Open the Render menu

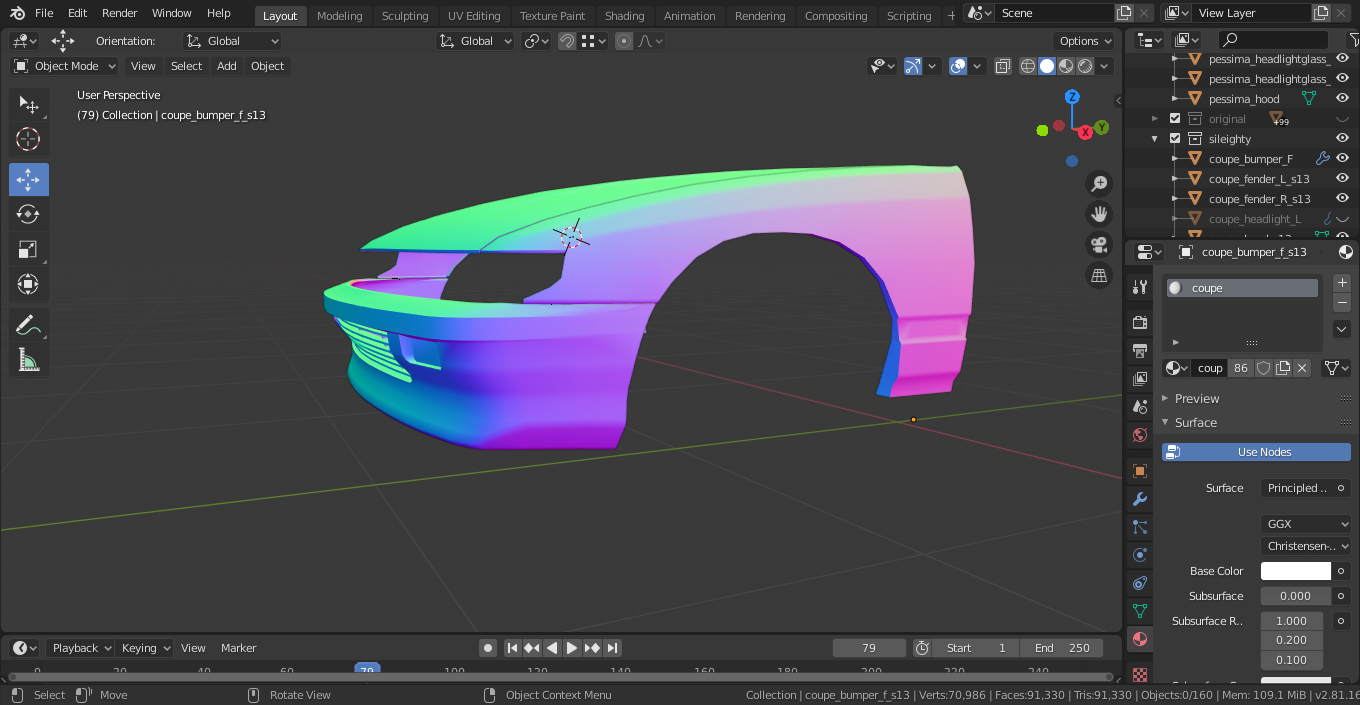click(x=120, y=13)
